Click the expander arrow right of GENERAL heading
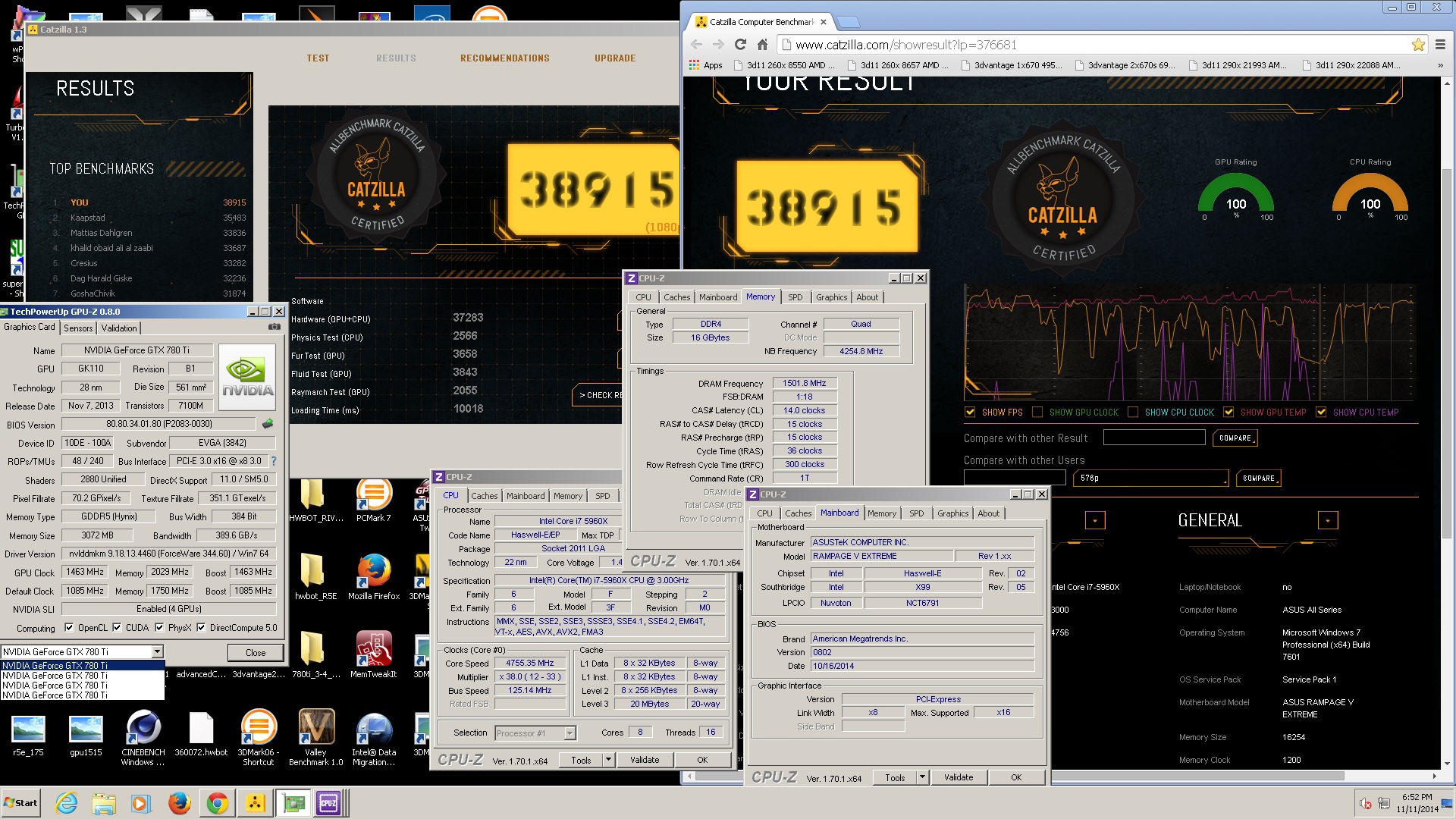This screenshot has width=1456, height=819. pyautogui.click(x=1328, y=520)
